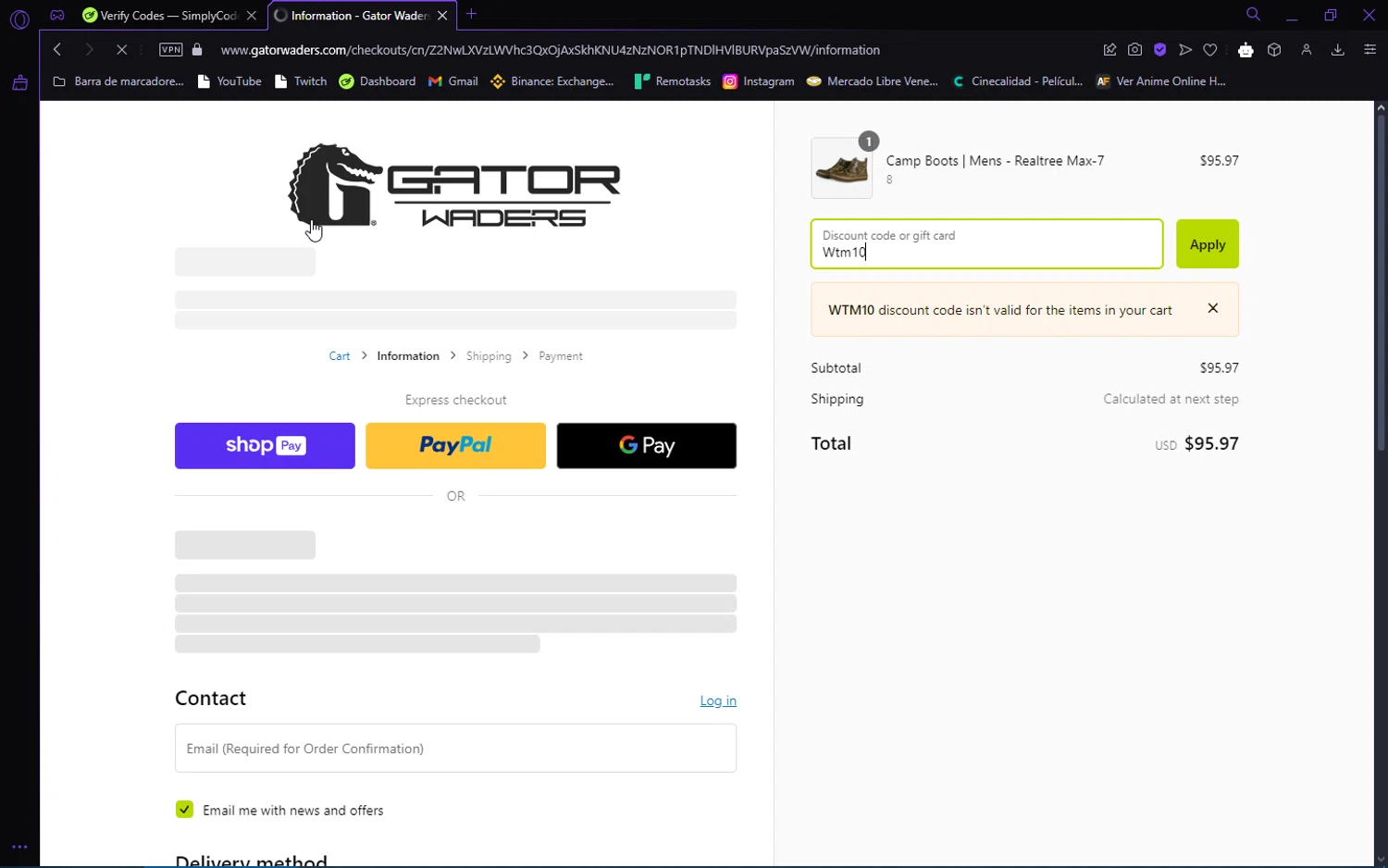Open downloads panel

click(x=1338, y=50)
